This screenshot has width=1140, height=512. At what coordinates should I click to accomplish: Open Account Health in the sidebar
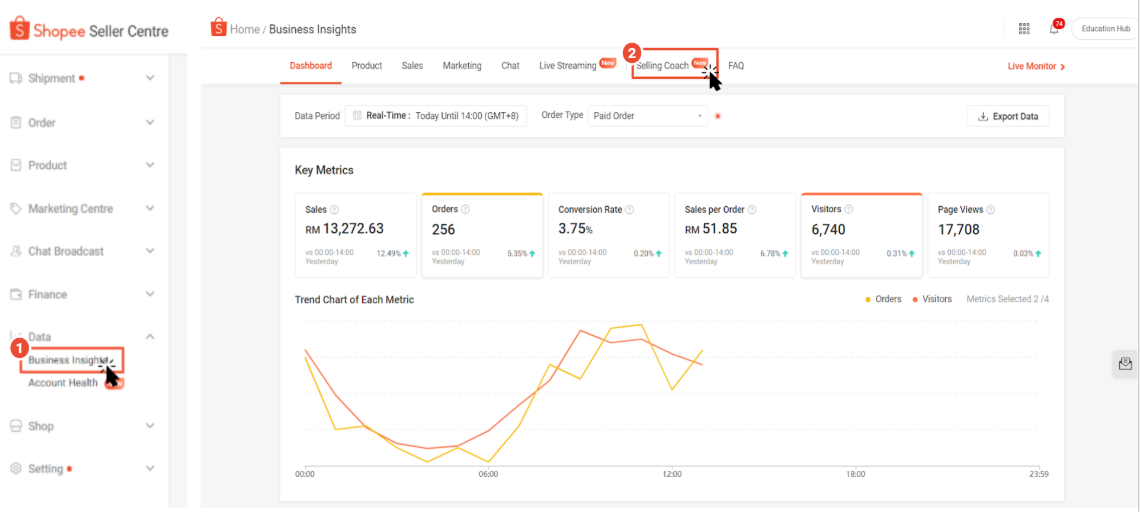(63, 383)
